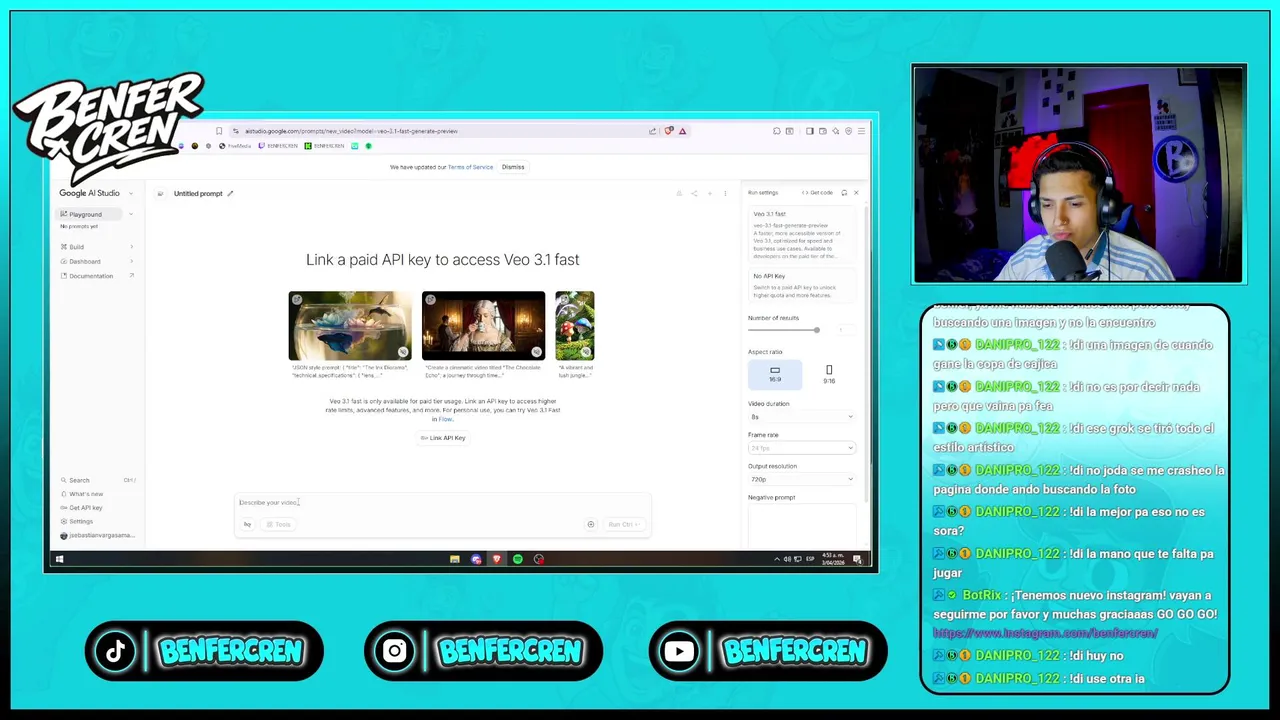This screenshot has width=1280, height=720.
Task: Select the fish bowl sample video thumbnail
Action: pos(350,326)
